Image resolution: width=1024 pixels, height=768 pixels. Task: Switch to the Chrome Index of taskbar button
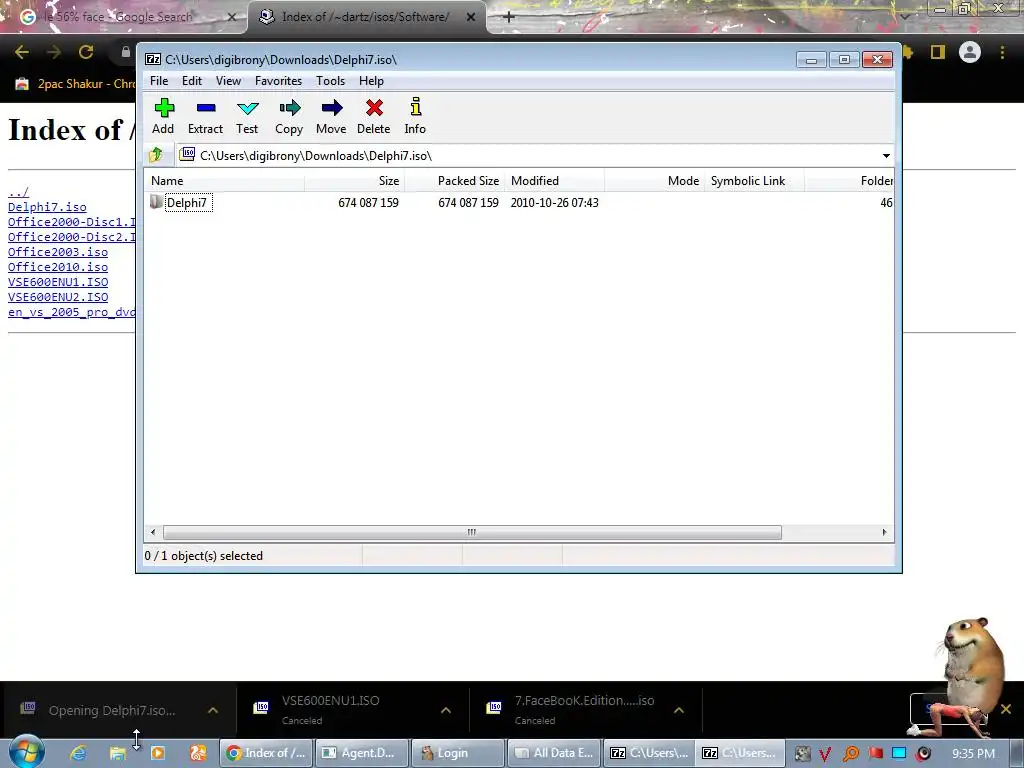(x=266, y=753)
